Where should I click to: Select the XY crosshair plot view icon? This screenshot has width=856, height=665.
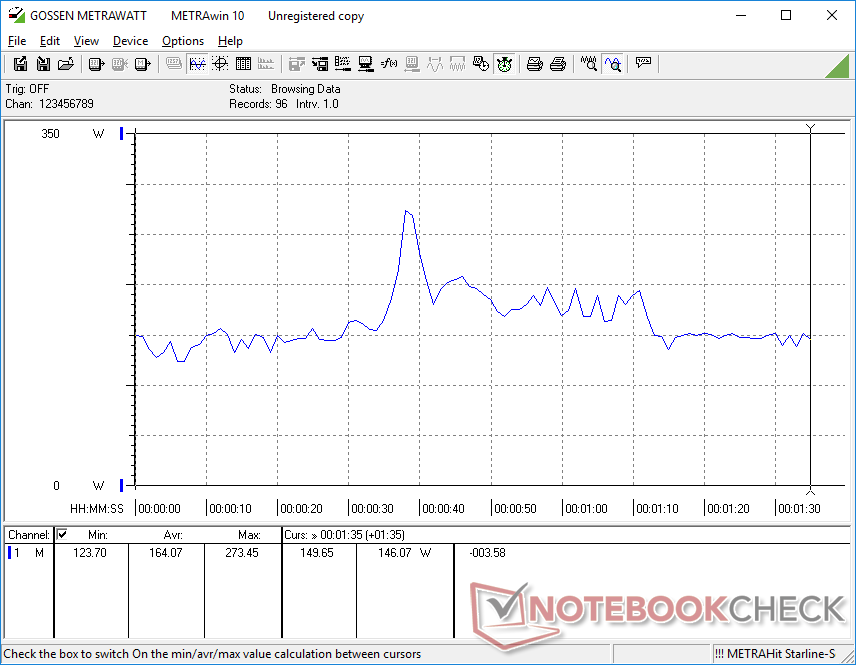[220, 64]
